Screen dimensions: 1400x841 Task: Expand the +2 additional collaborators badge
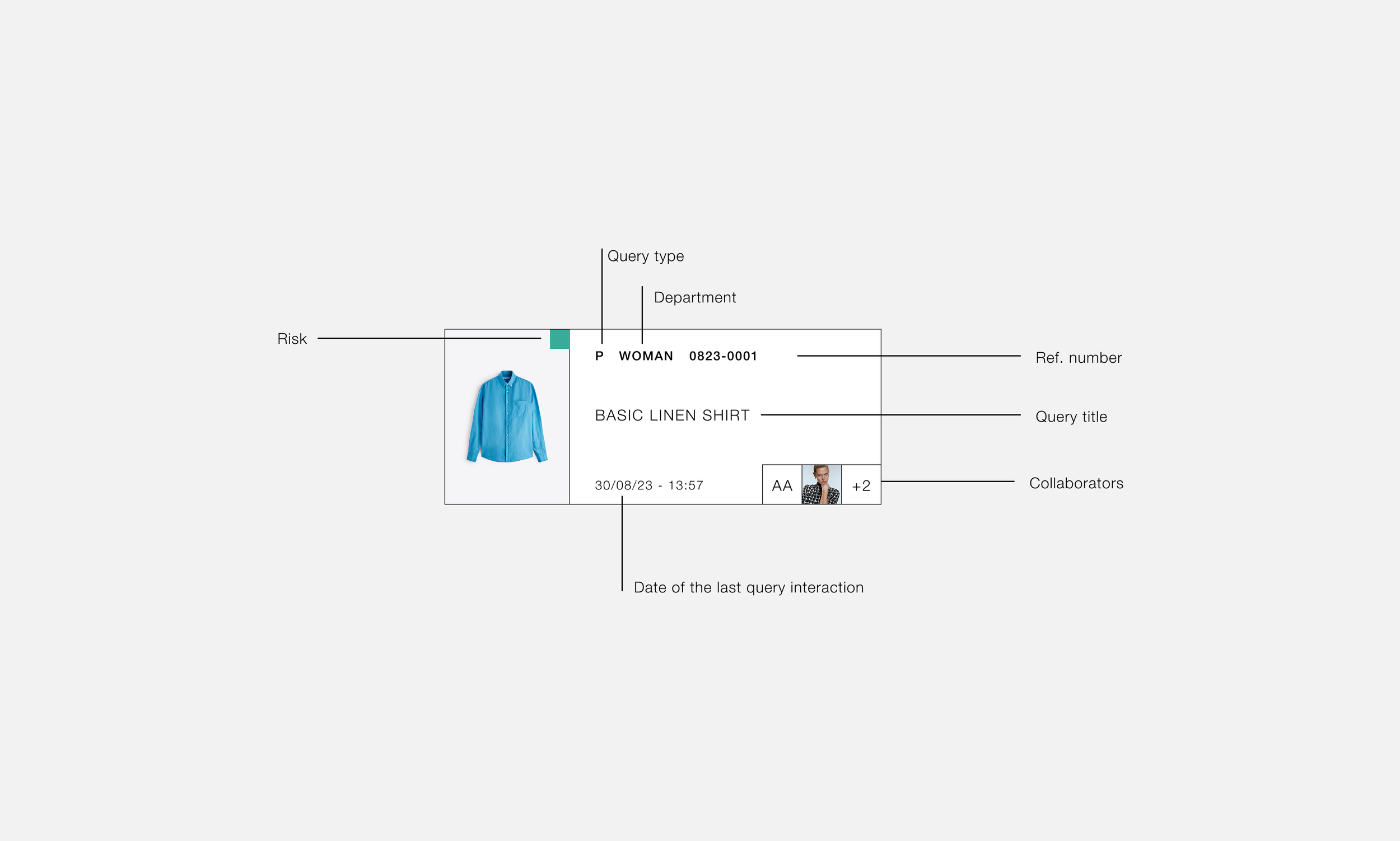tap(861, 485)
